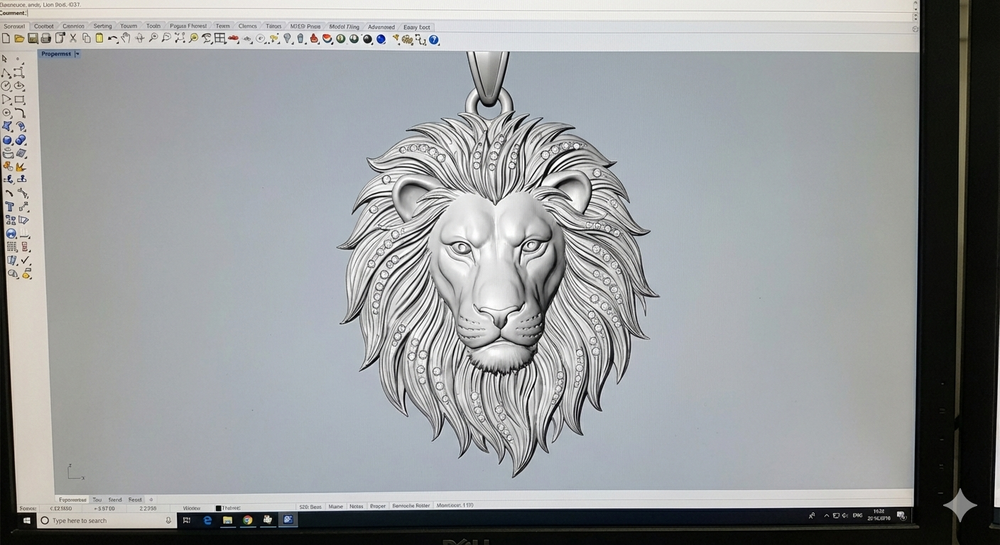Switch to the first toolbar tab
1000x545 pixels.
click(15, 26)
